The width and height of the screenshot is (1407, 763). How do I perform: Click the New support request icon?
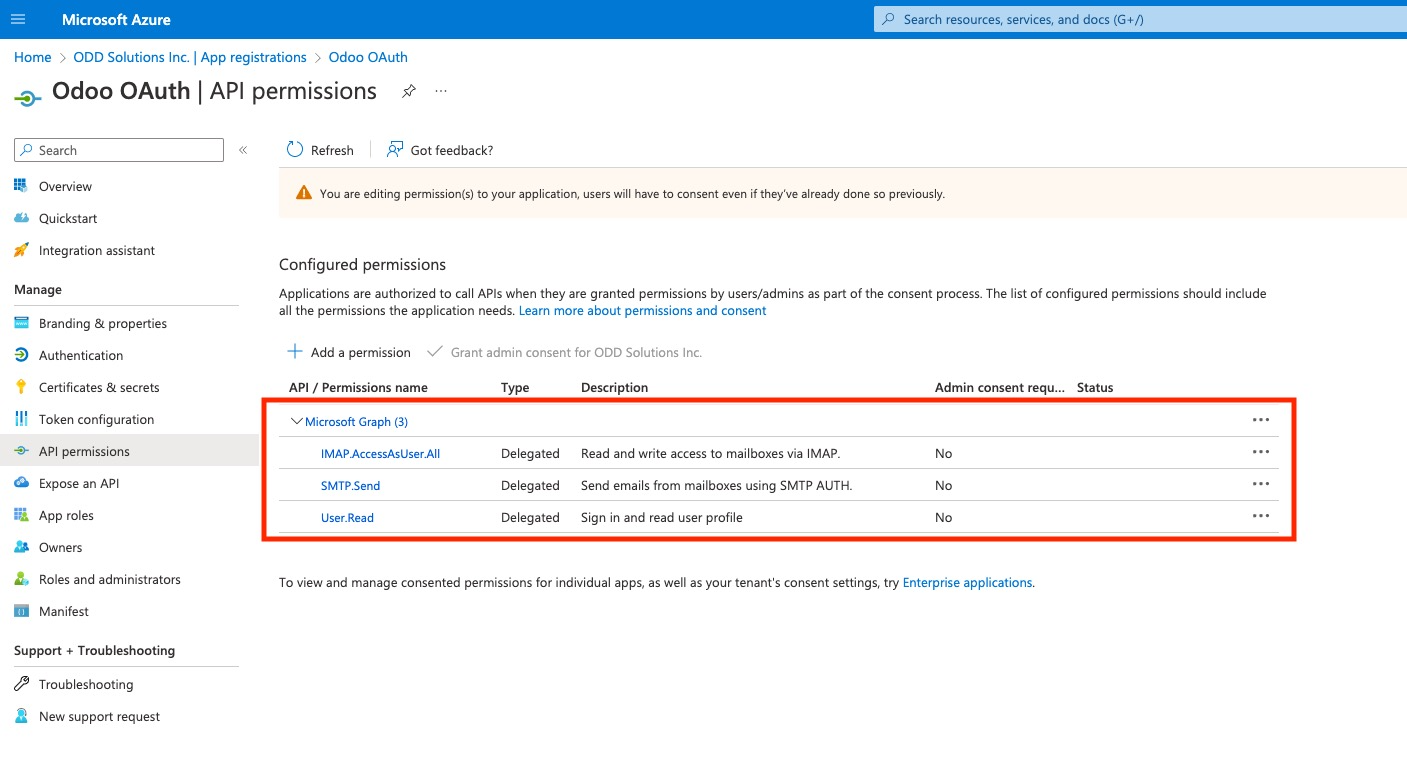(21, 716)
